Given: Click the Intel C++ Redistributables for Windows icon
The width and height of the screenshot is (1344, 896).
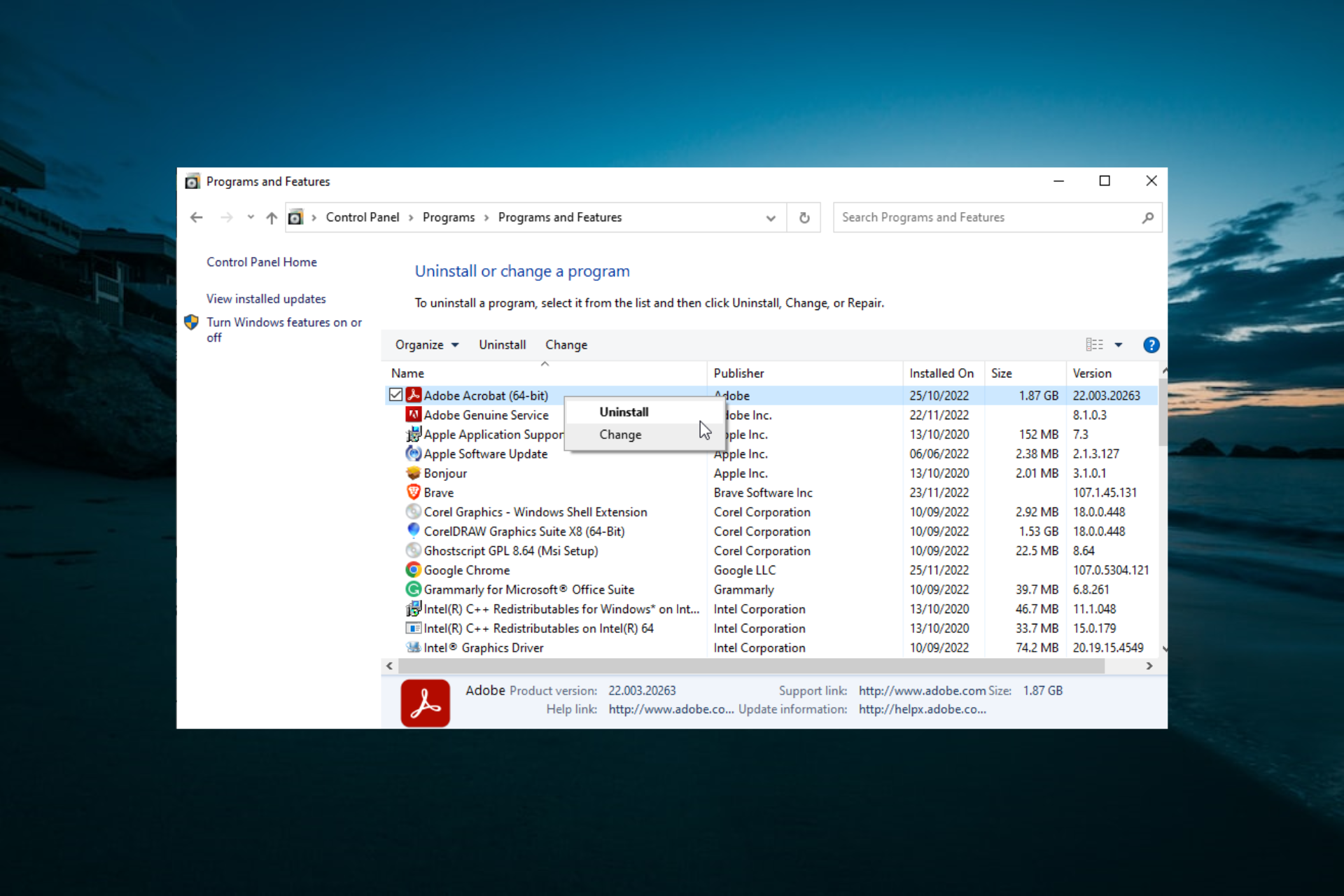Looking at the screenshot, I should click(414, 609).
